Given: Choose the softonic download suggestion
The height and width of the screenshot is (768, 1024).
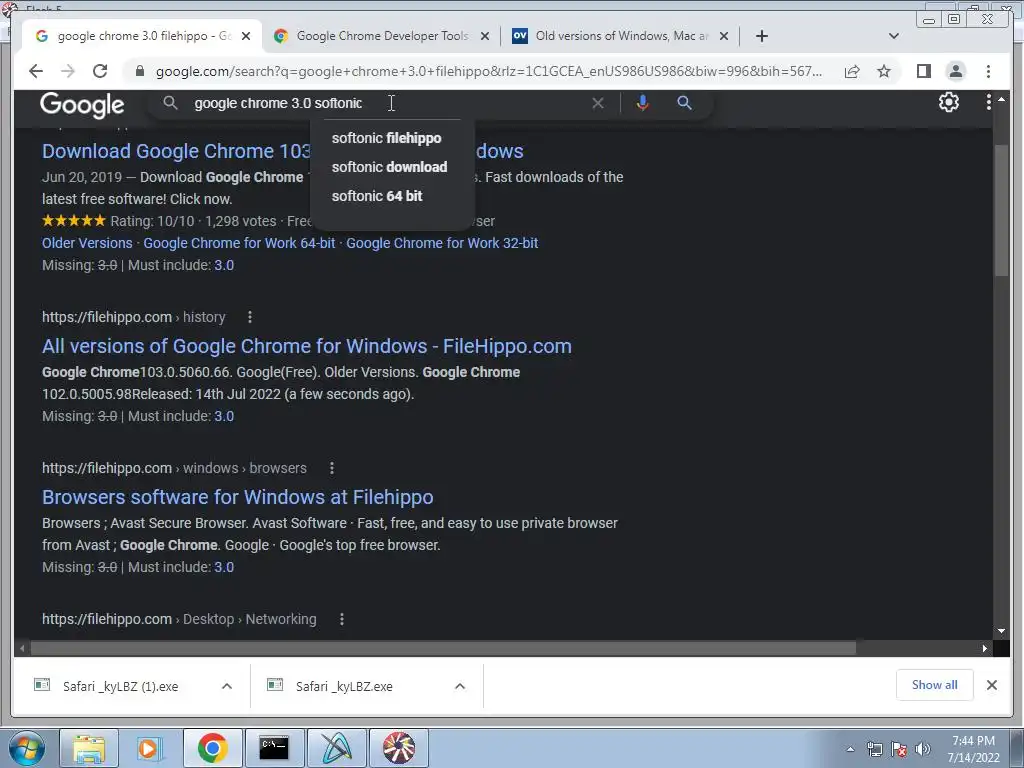Looking at the screenshot, I should [x=389, y=167].
